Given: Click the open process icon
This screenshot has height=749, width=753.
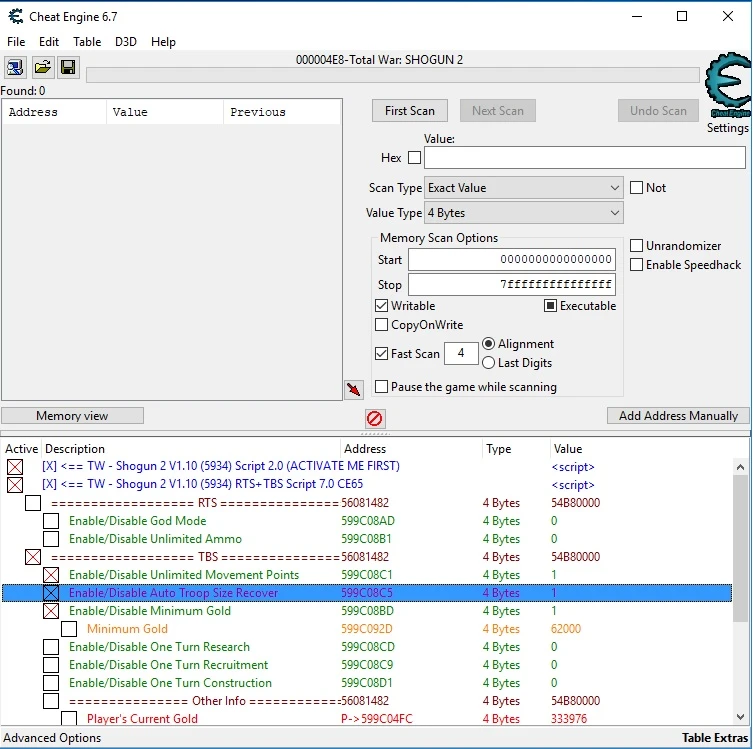Looking at the screenshot, I should pos(16,68).
